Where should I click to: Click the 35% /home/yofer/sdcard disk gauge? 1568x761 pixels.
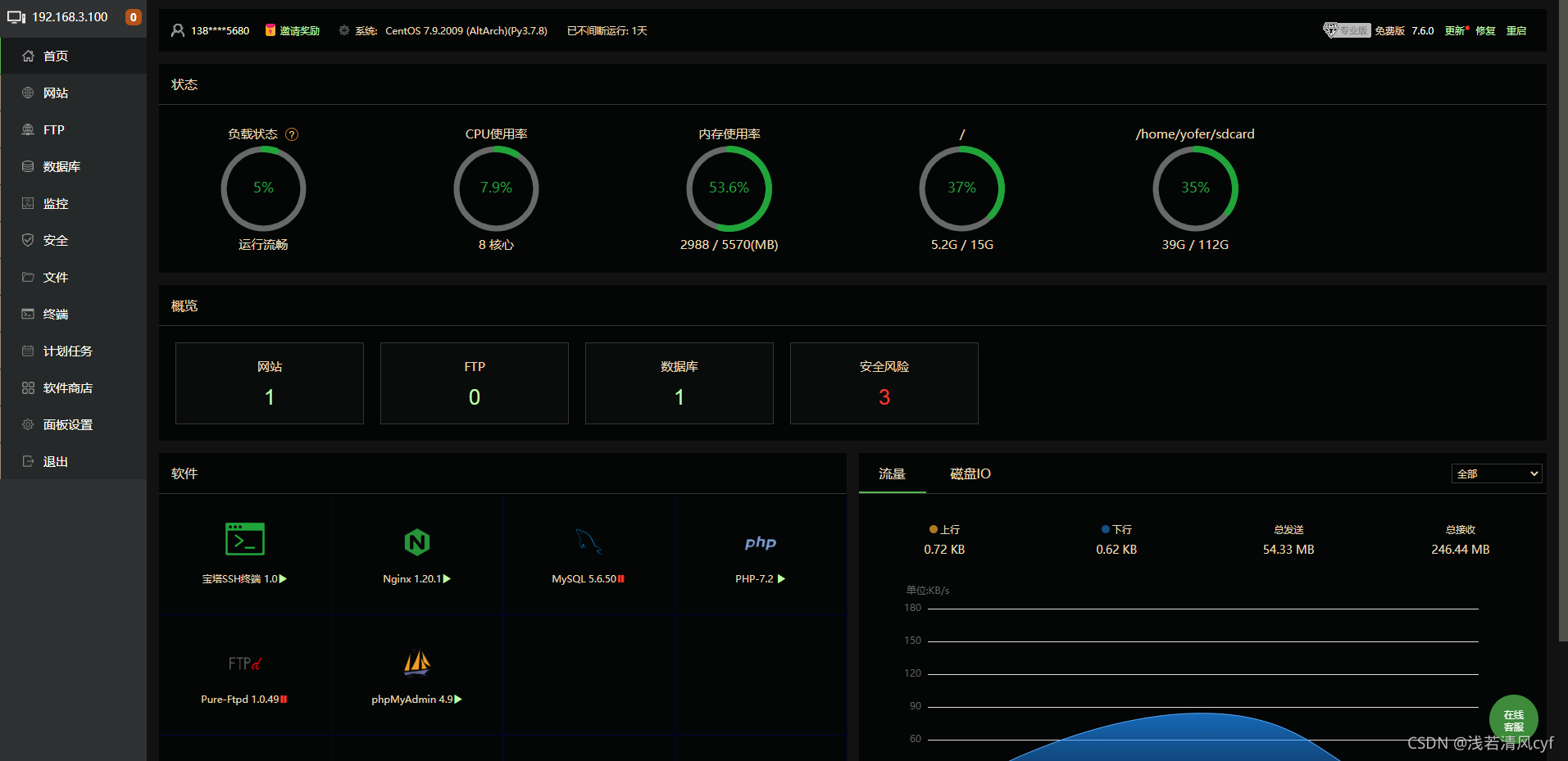(1195, 188)
